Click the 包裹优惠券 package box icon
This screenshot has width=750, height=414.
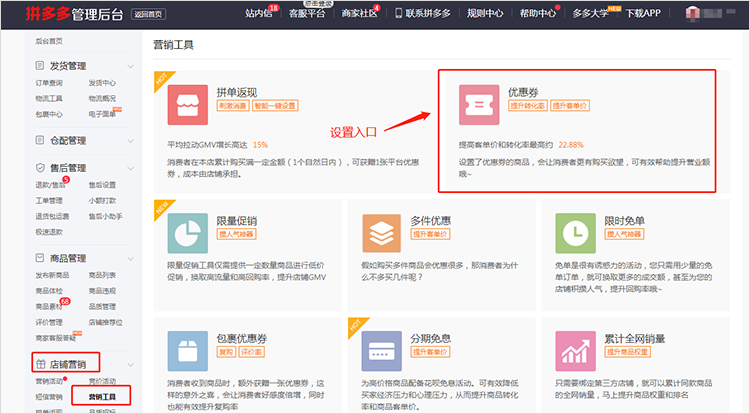tap(188, 351)
